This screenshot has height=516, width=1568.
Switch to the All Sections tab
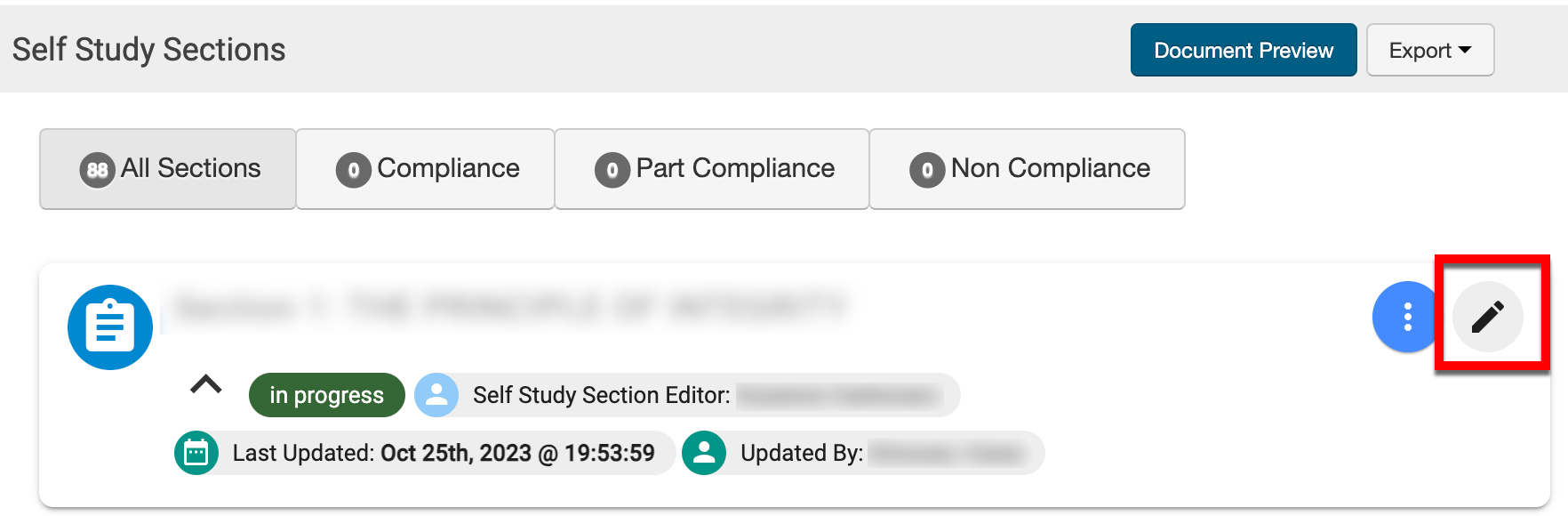tap(168, 169)
